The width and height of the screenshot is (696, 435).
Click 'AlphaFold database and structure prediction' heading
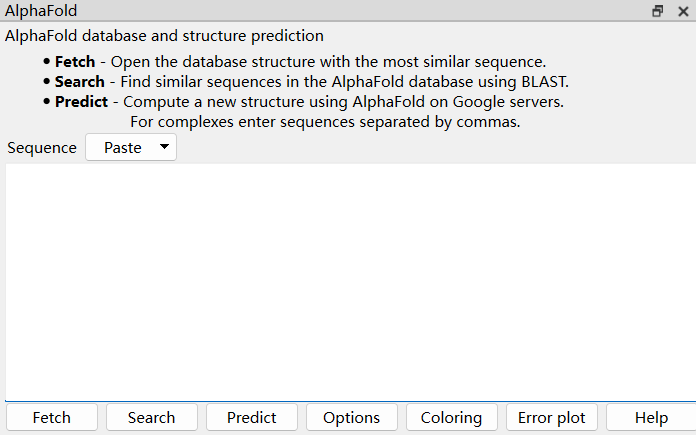[165, 36]
